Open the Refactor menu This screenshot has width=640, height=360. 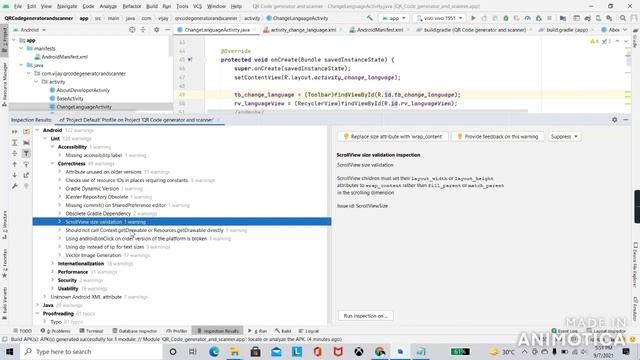click(131, 6)
